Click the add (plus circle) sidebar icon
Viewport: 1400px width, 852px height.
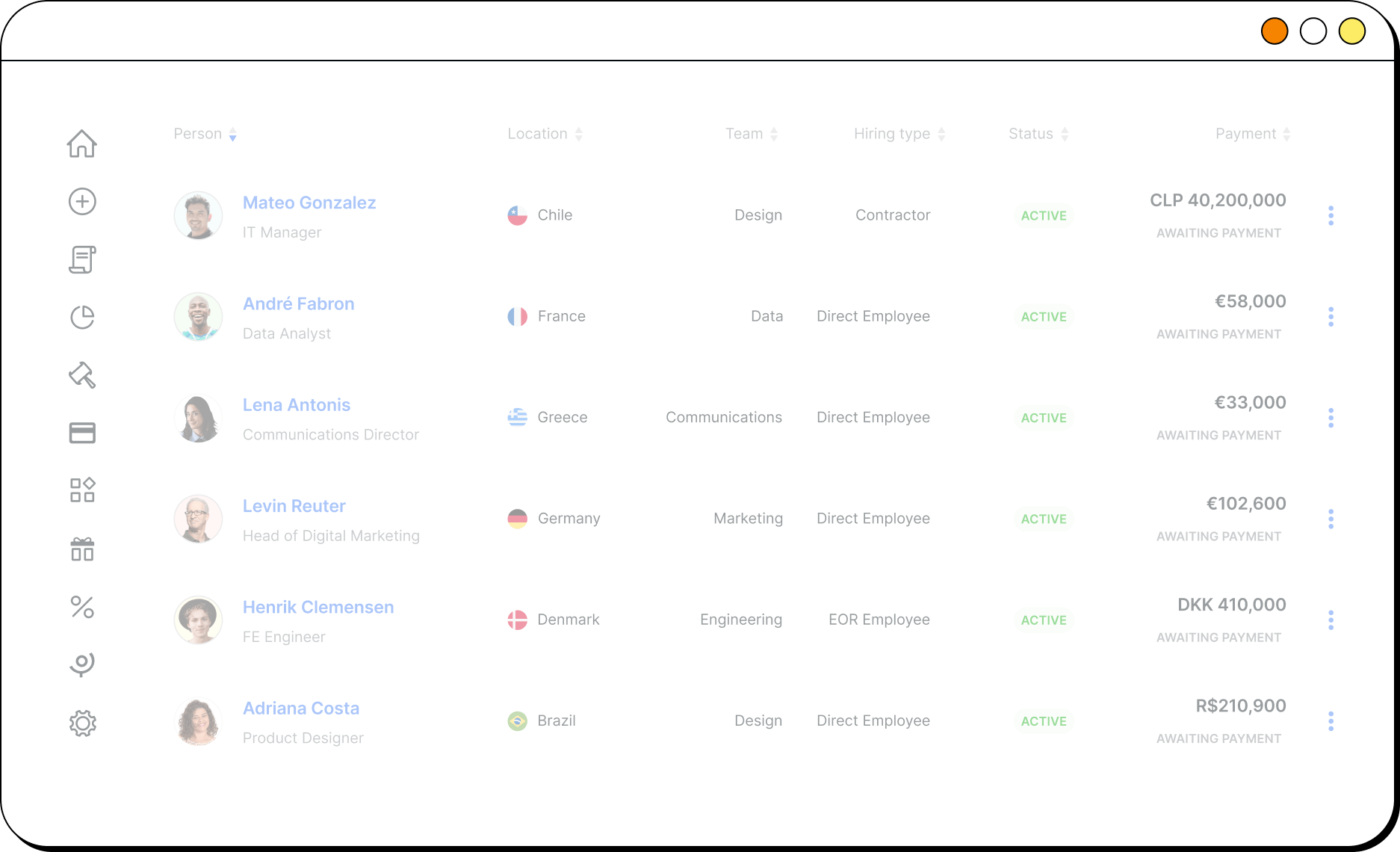click(82, 202)
